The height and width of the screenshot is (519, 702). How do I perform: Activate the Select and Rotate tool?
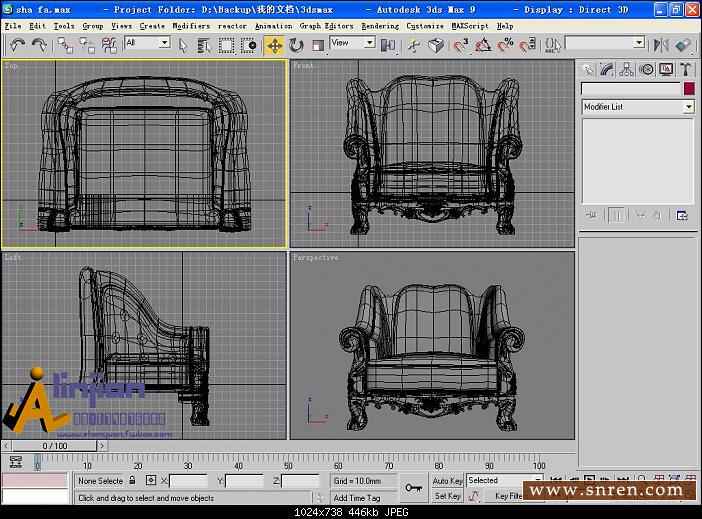pos(296,45)
